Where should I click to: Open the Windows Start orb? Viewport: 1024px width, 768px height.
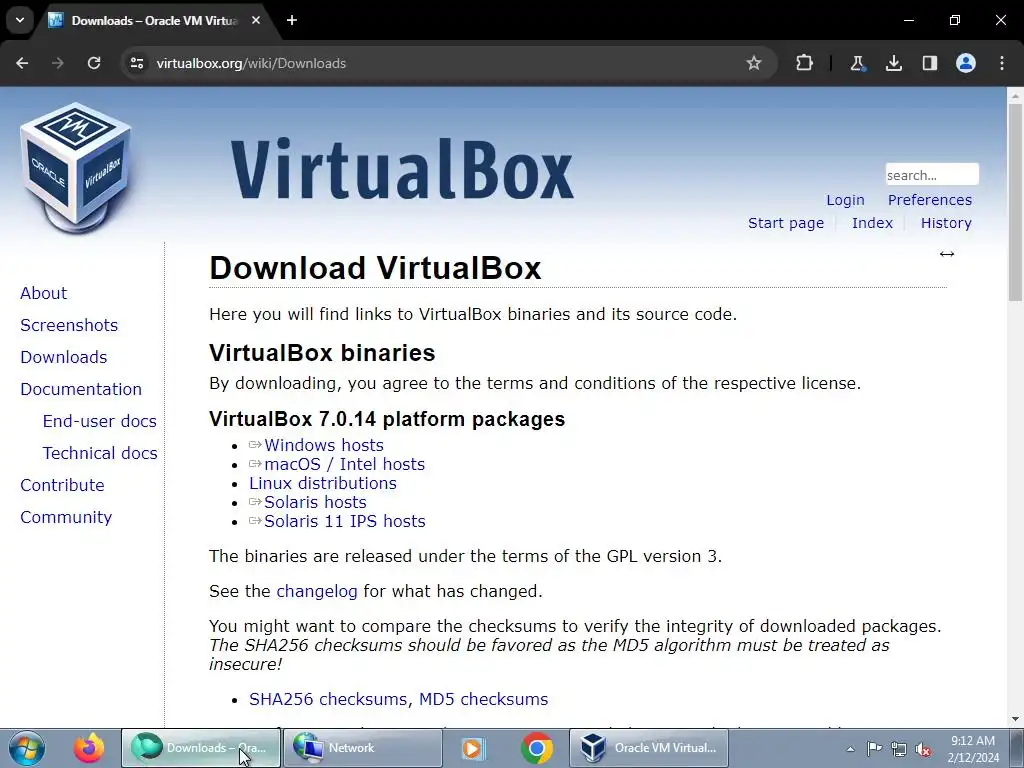pyautogui.click(x=27, y=748)
